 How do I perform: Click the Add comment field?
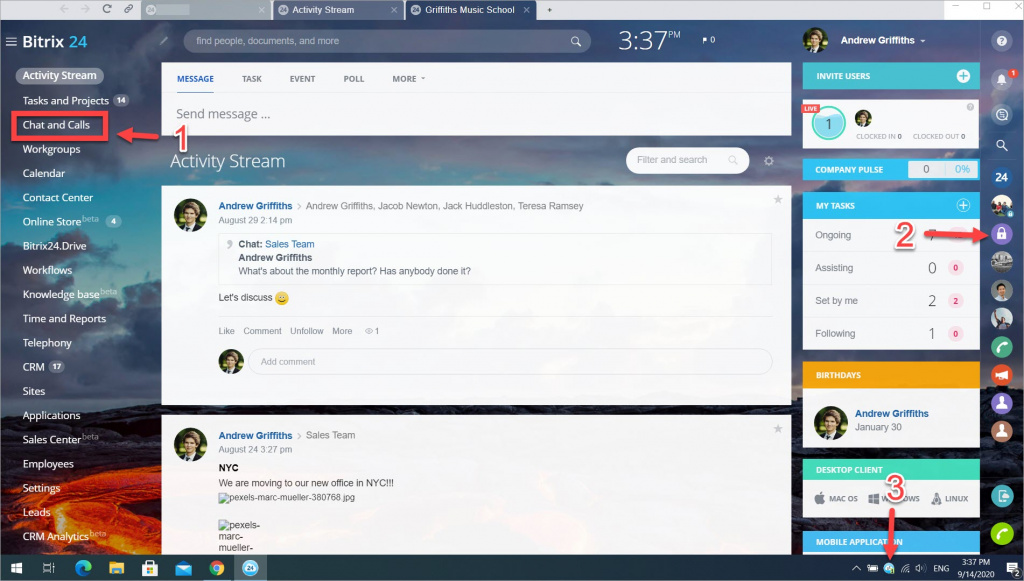tap(510, 362)
